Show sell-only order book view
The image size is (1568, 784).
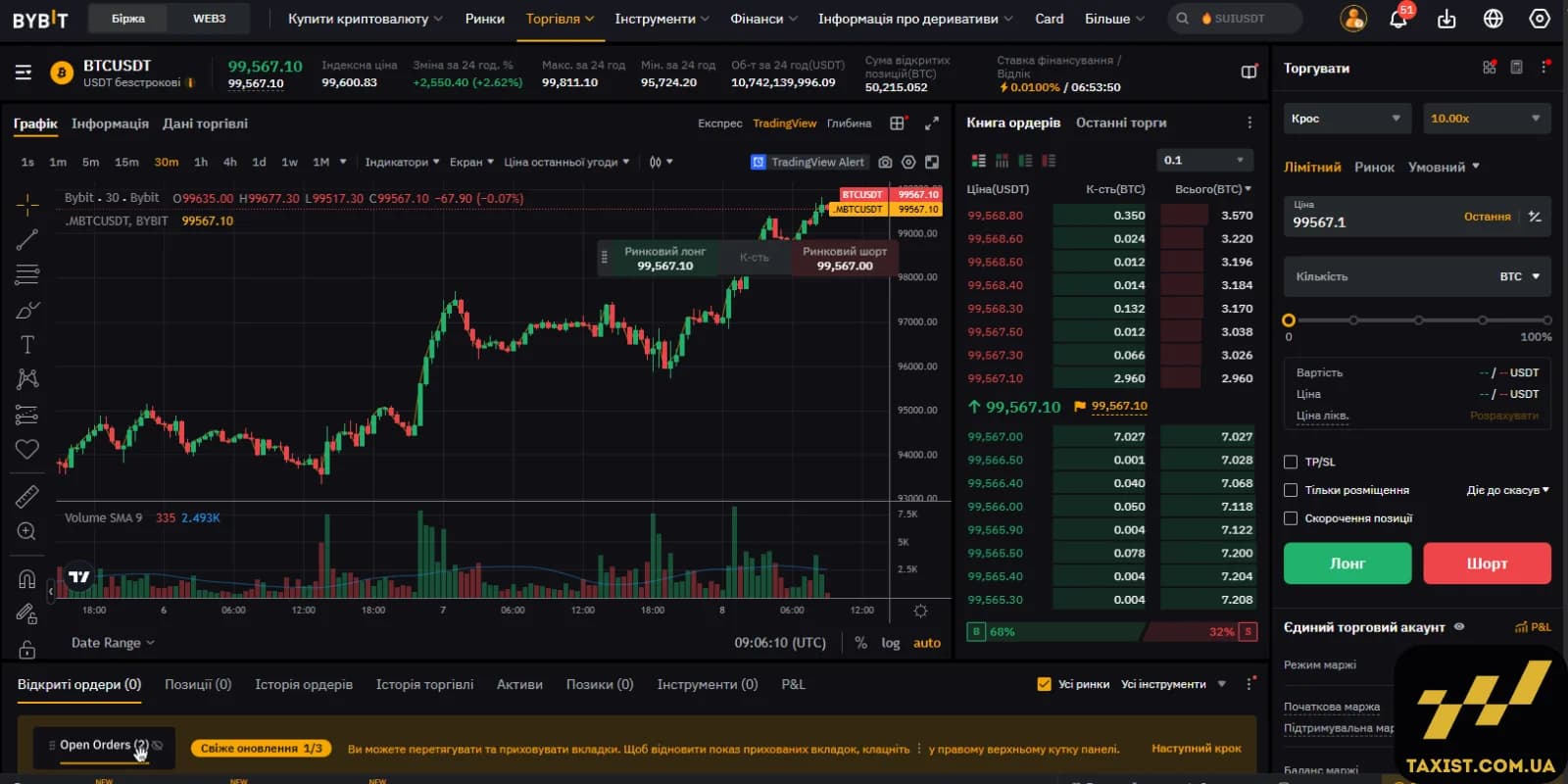pyautogui.click(x=1049, y=161)
